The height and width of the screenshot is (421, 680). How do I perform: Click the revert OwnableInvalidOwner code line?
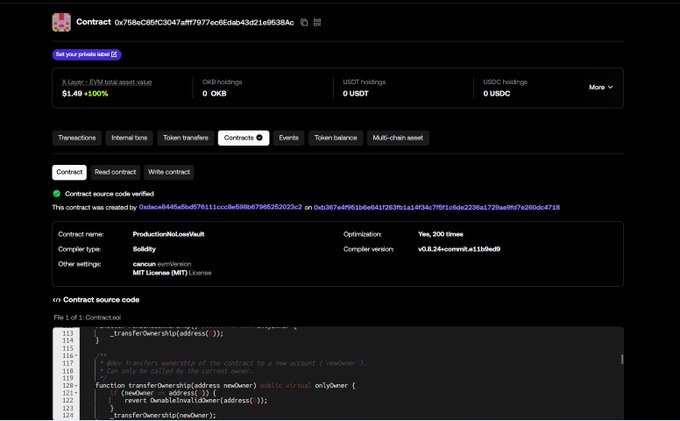tap(196, 400)
